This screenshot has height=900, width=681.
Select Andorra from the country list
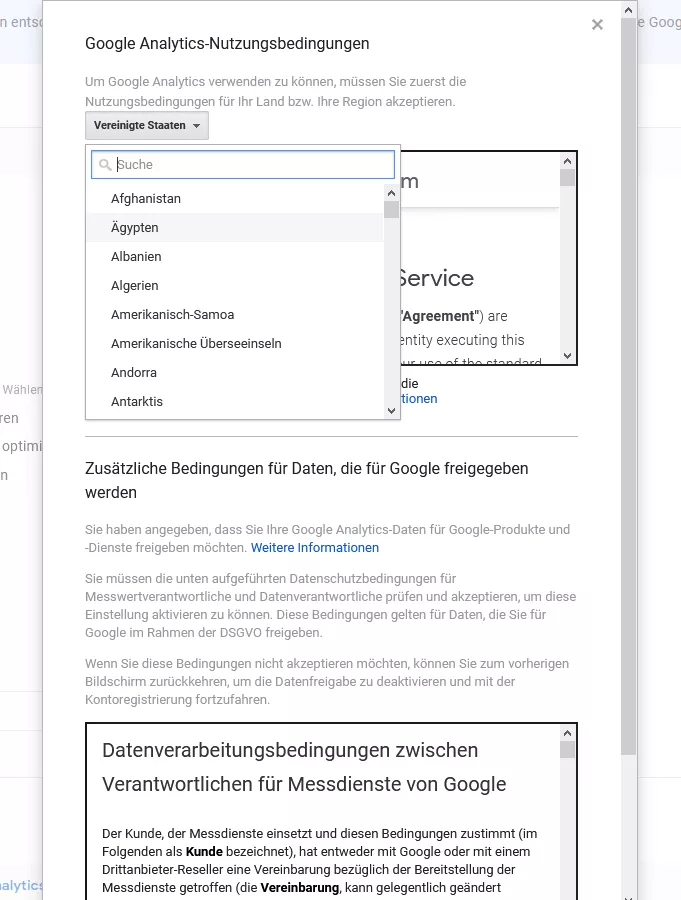[x=235, y=373]
